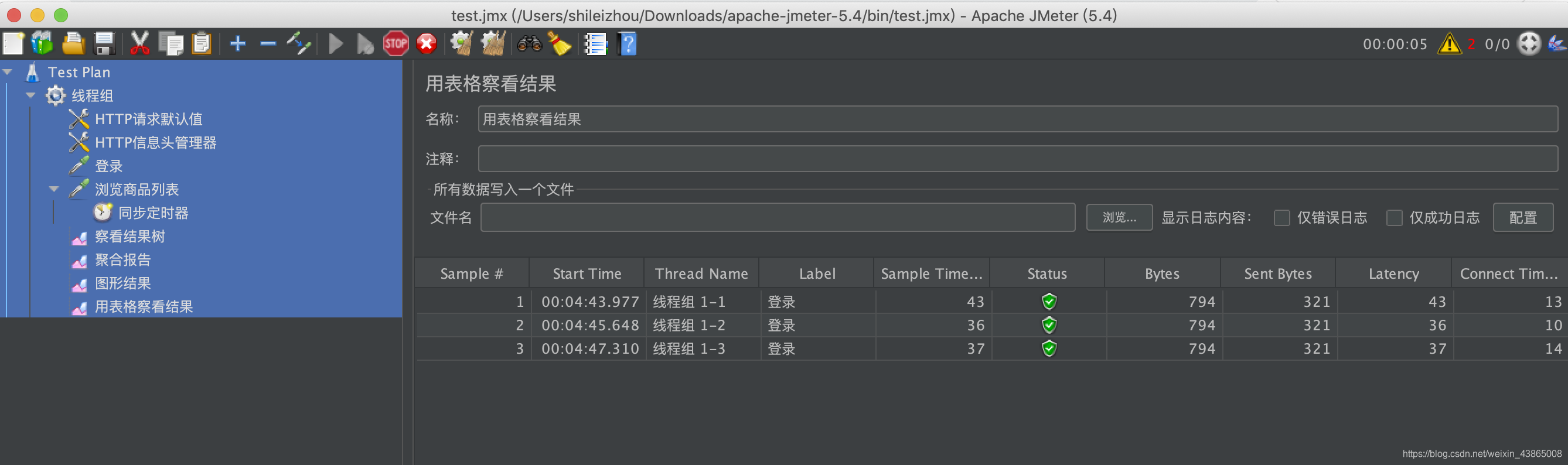Sort by Start Time column header
Viewport: 1568px width, 465px height.
click(587, 274)
